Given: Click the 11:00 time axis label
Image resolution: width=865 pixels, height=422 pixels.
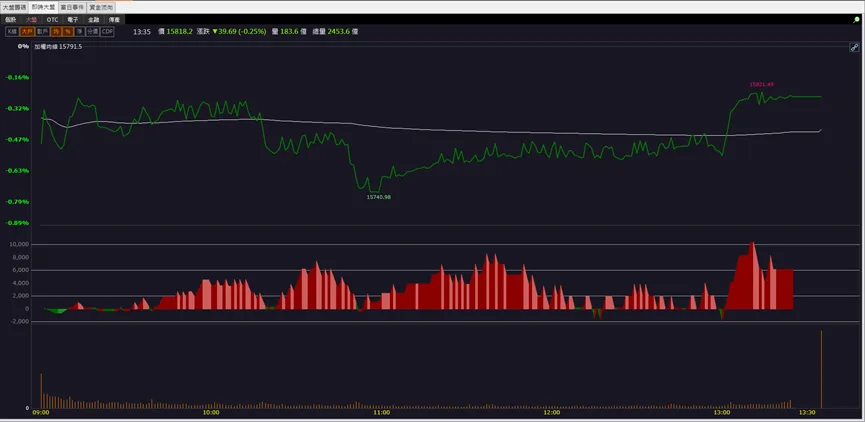Looking at the screenshot, I should pyautogui.click(x=381, y=413).
